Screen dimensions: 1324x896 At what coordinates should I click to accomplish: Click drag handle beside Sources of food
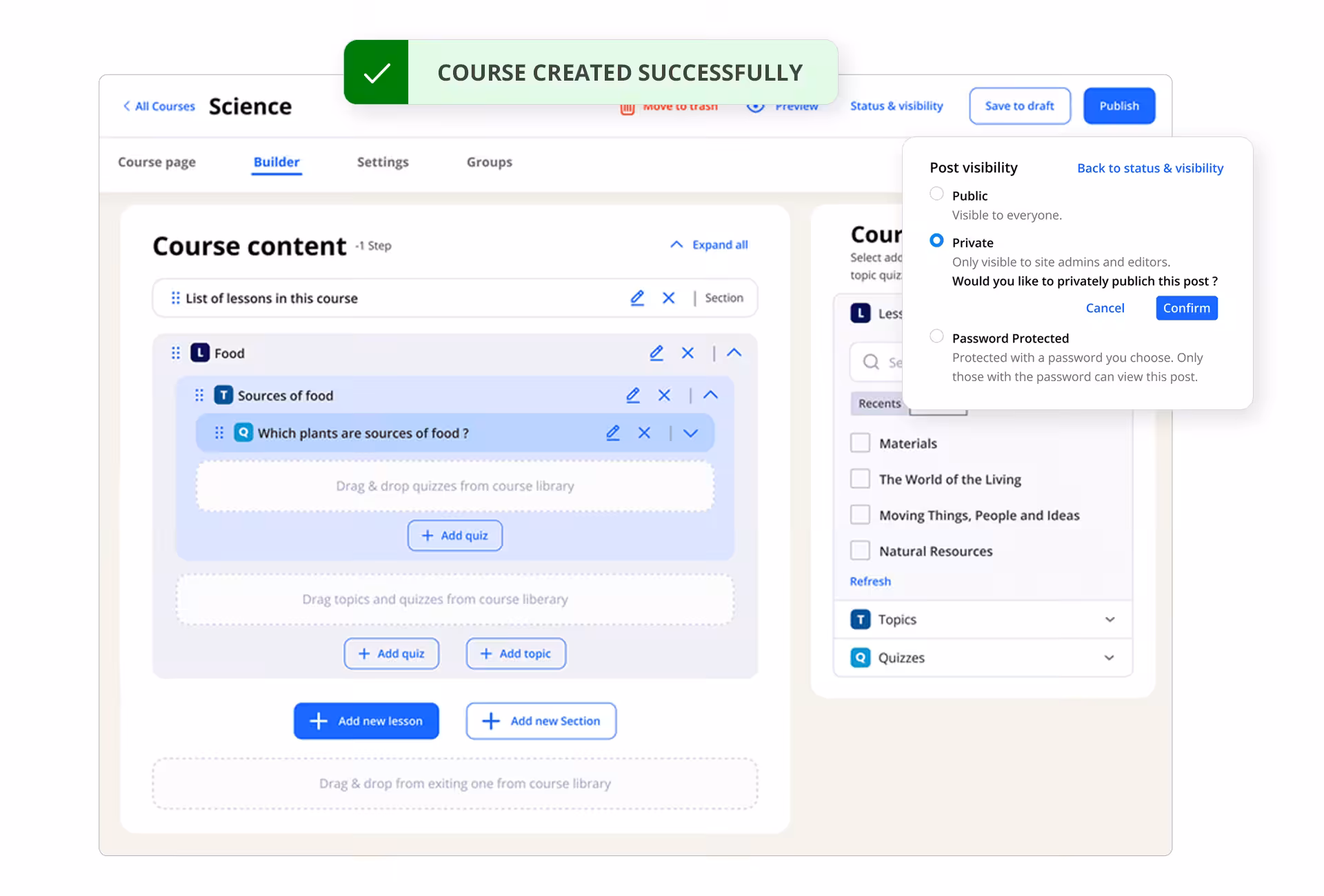click(x=199, y=395)
